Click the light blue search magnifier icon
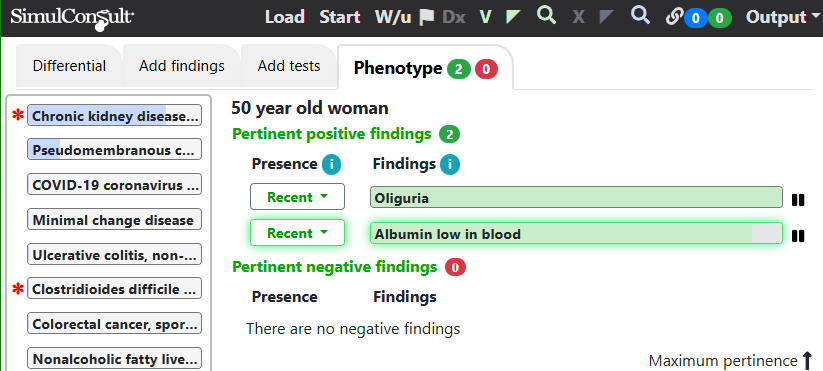The image size is (823, 371). tap(640, 16)
